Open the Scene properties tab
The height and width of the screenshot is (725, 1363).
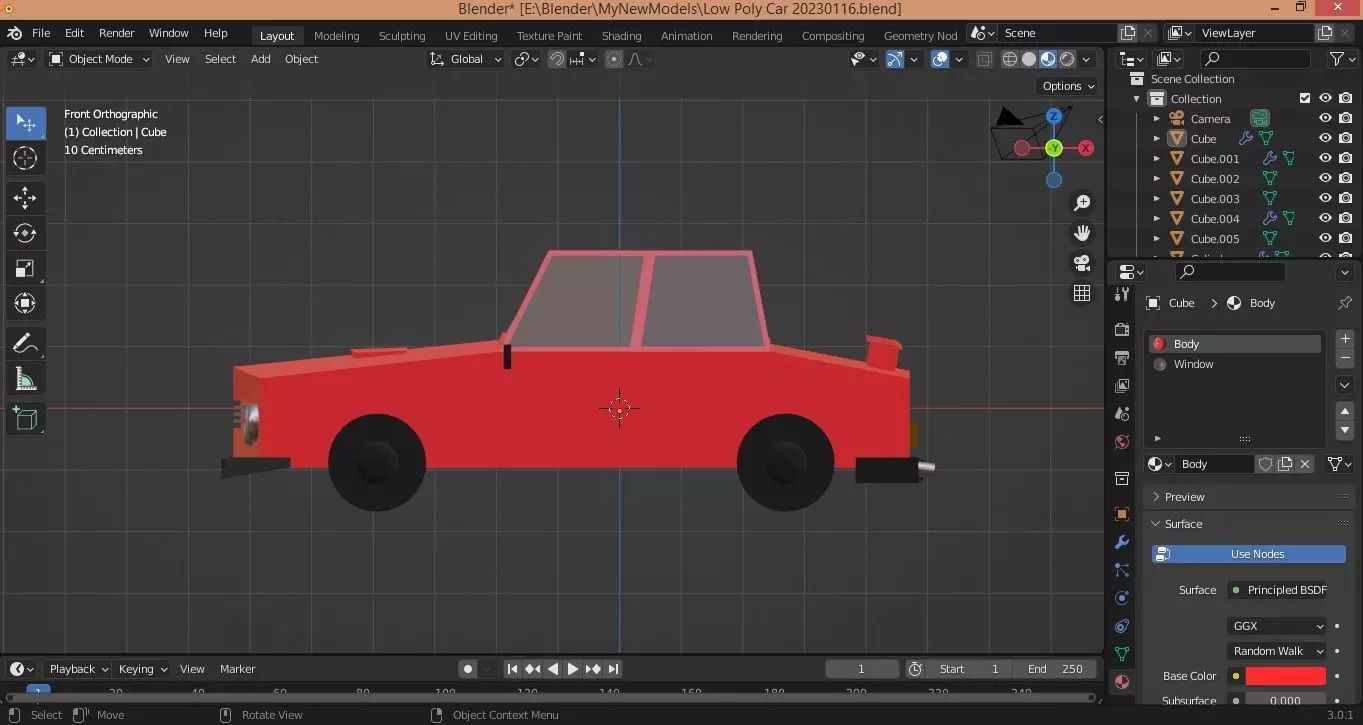[1122, 414]
